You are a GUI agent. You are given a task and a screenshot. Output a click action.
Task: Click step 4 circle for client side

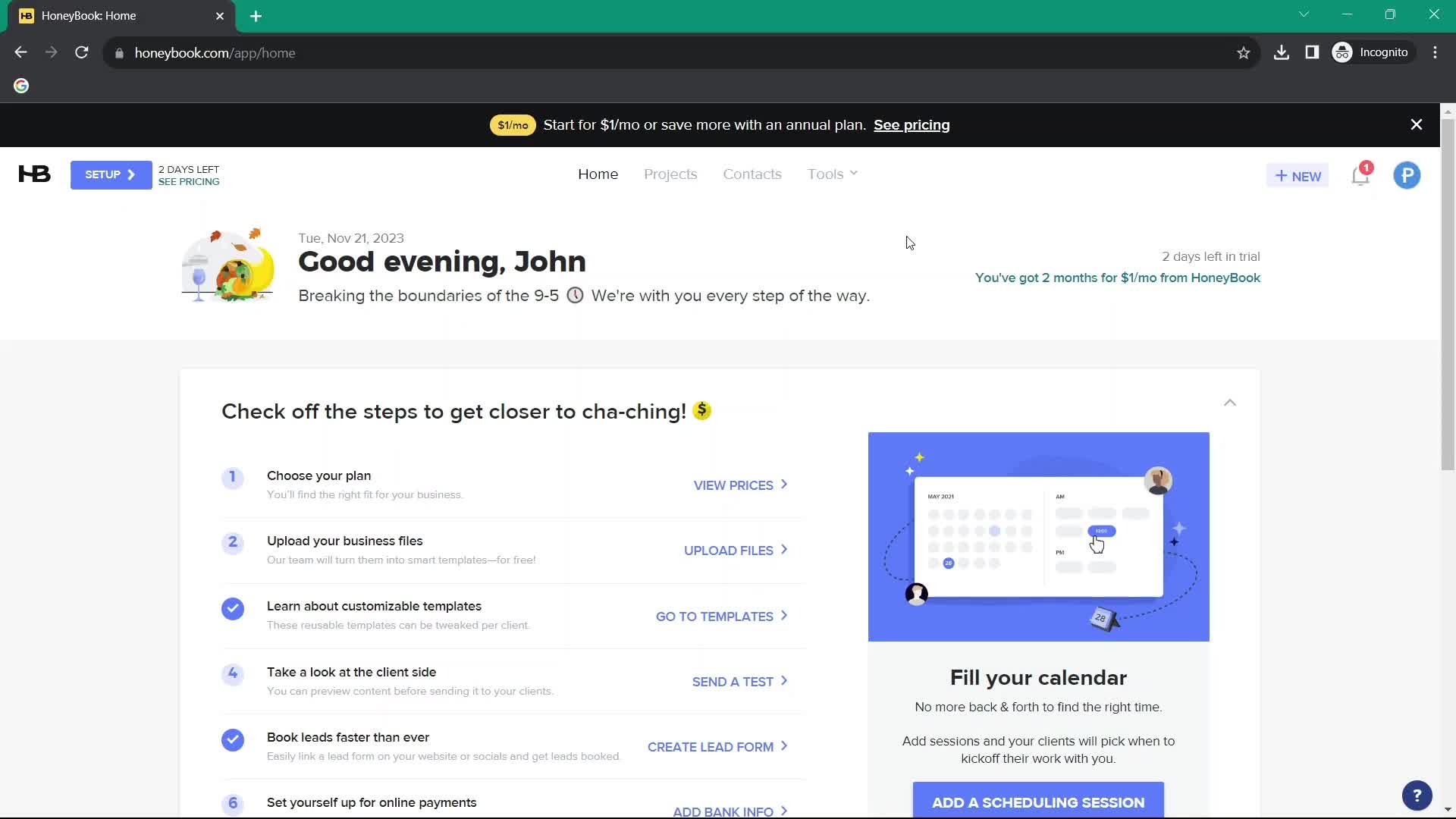point(233,674)
